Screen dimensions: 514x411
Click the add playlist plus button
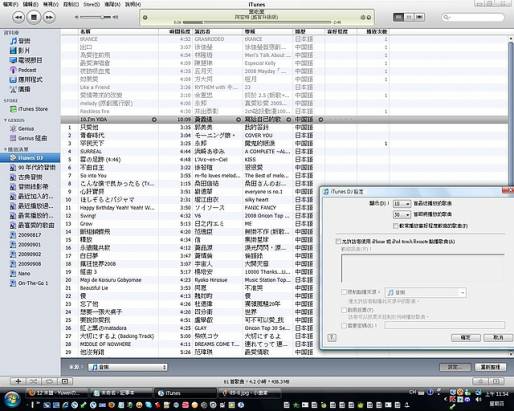[x=18, y=381]
